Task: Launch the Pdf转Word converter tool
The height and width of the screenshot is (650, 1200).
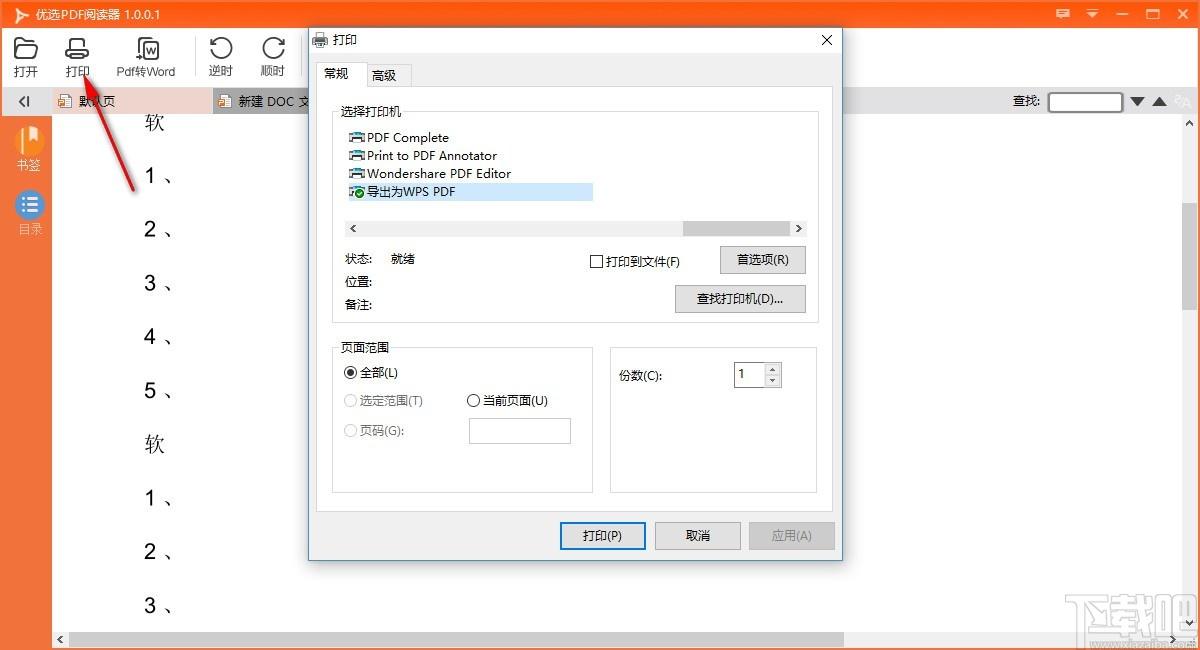Action: [x=146, y=57]
